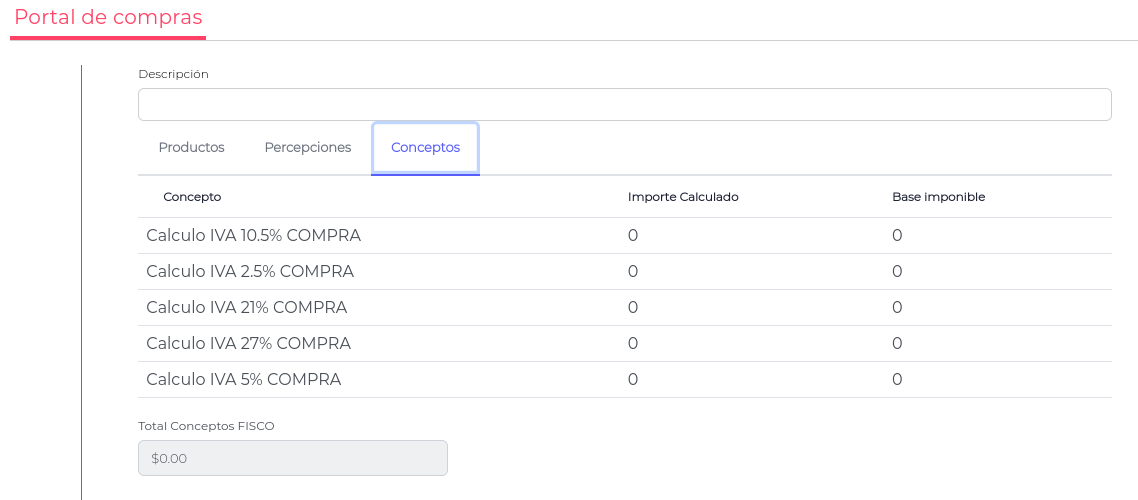Select the Calculo IVA 5% COMPRA row
Viewport: 1138px width, 500px height.
tap(243, 380)
